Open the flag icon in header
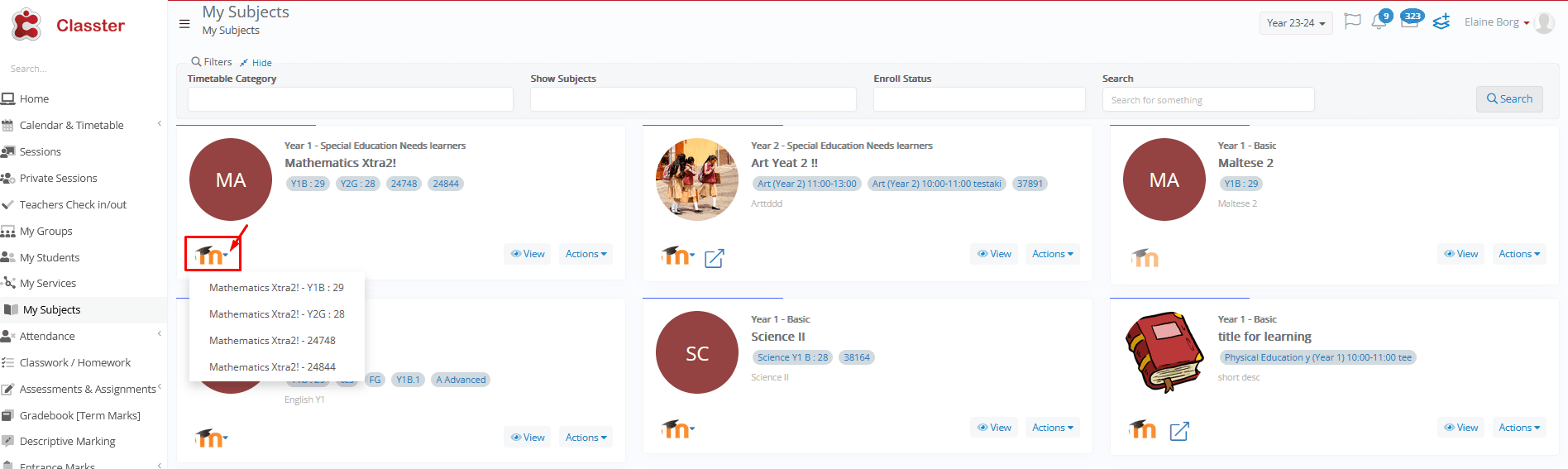The height and width of the screenshot is (469, 1568). (1352, 22)
